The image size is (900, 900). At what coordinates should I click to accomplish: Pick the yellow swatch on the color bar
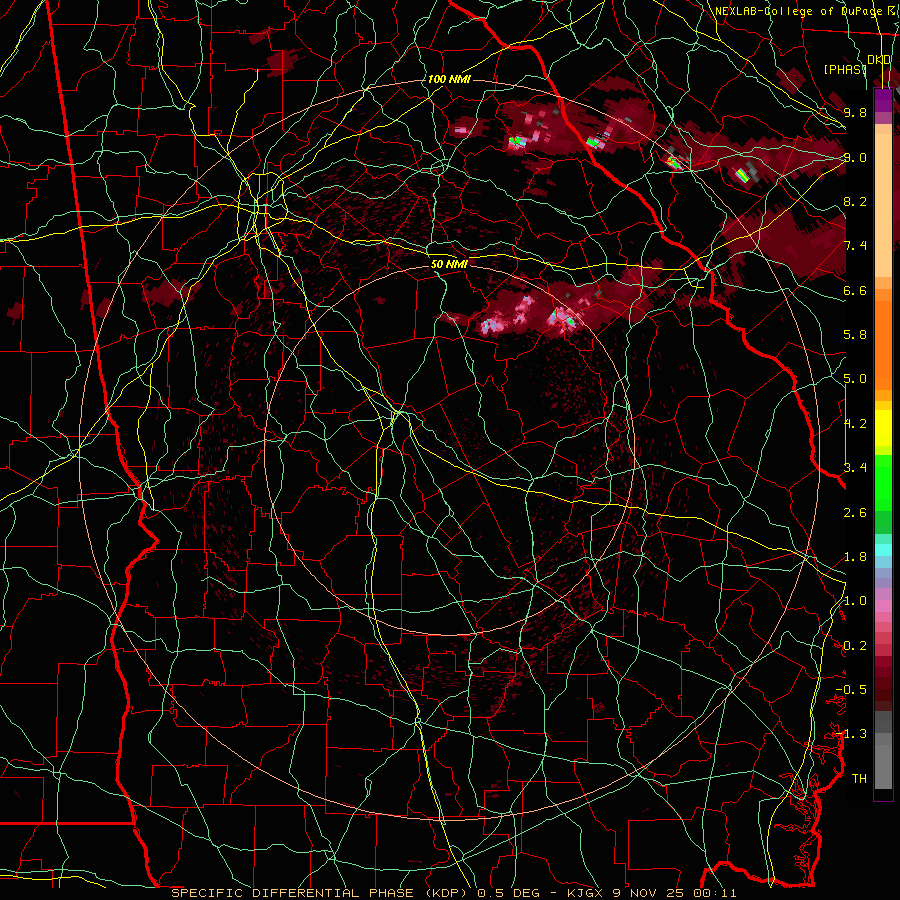pos(883,428)
